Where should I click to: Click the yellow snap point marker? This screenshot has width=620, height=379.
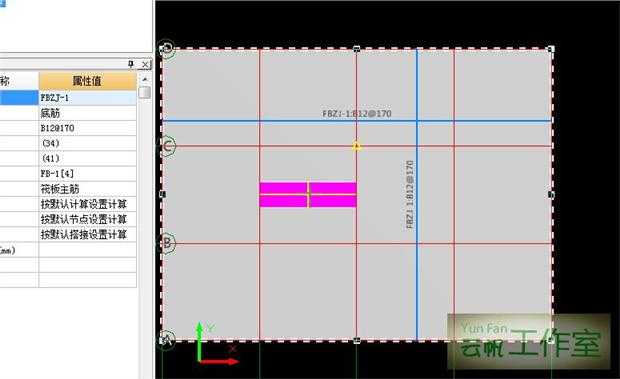click(357, 147)
